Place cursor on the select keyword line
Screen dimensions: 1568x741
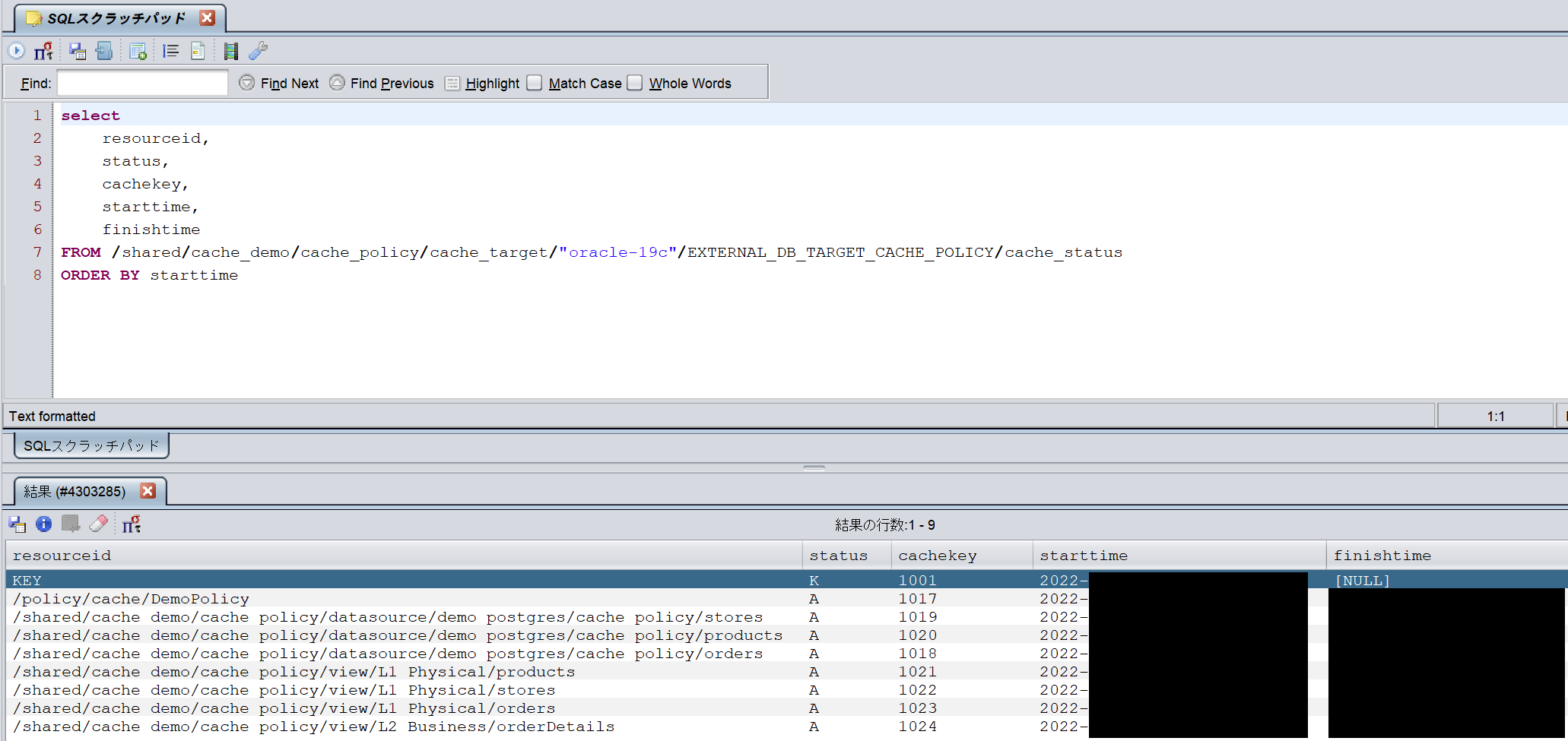pos(90,116)
